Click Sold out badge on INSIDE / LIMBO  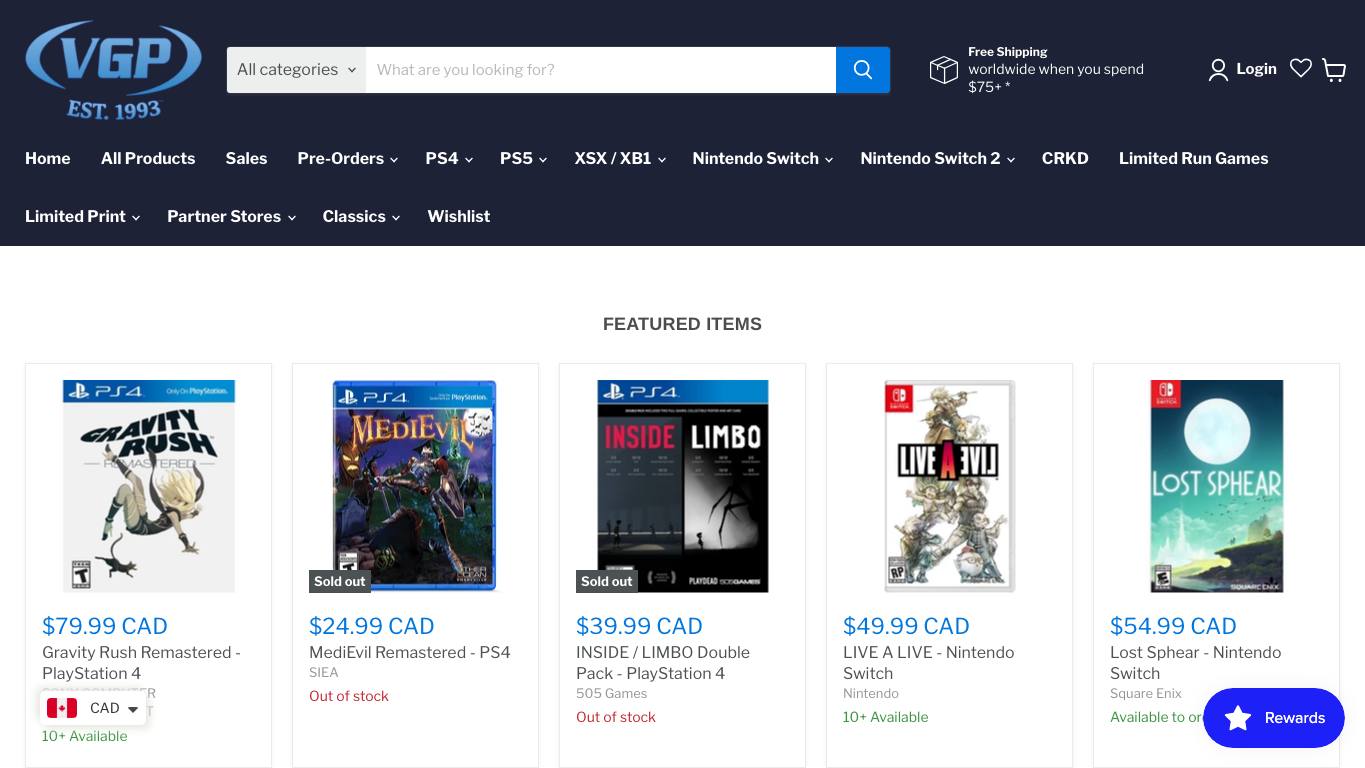pos(607,581)
